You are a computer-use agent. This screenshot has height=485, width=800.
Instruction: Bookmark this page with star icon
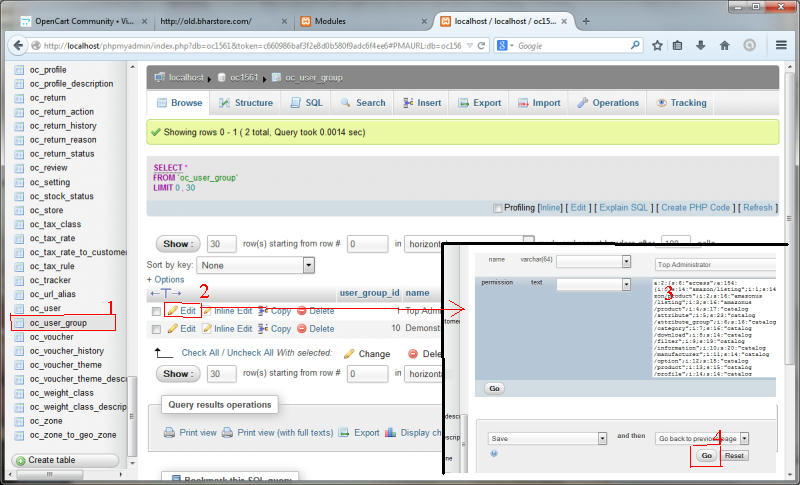657,45
